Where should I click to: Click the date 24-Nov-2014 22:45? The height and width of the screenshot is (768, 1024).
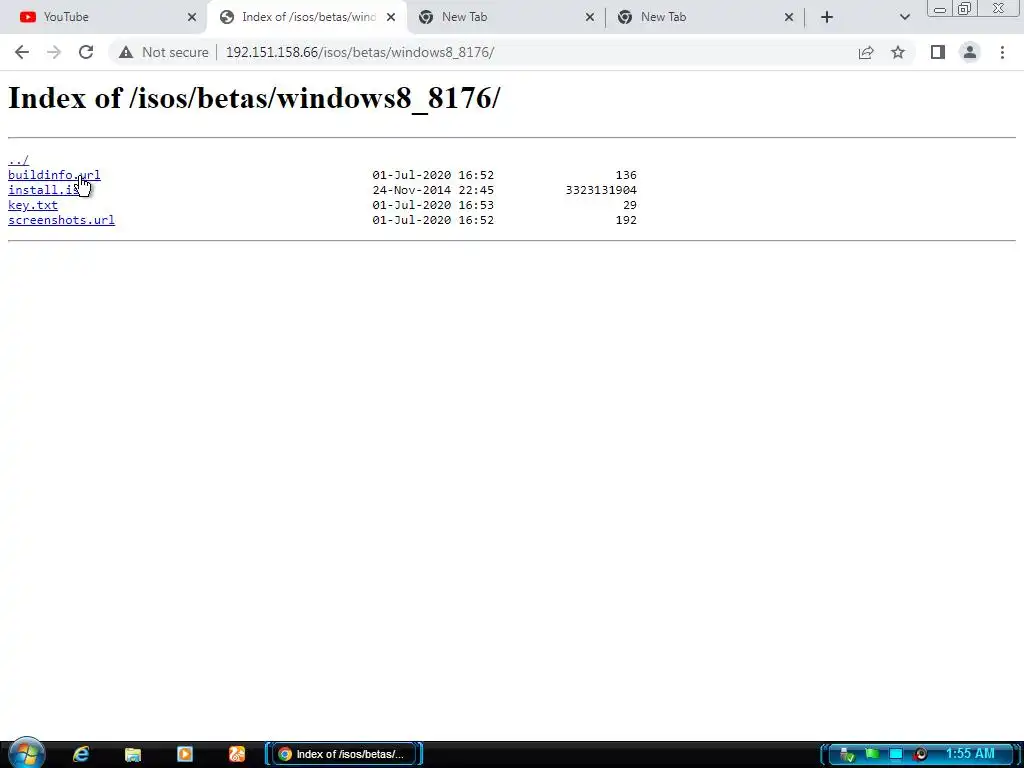(433, 190)
